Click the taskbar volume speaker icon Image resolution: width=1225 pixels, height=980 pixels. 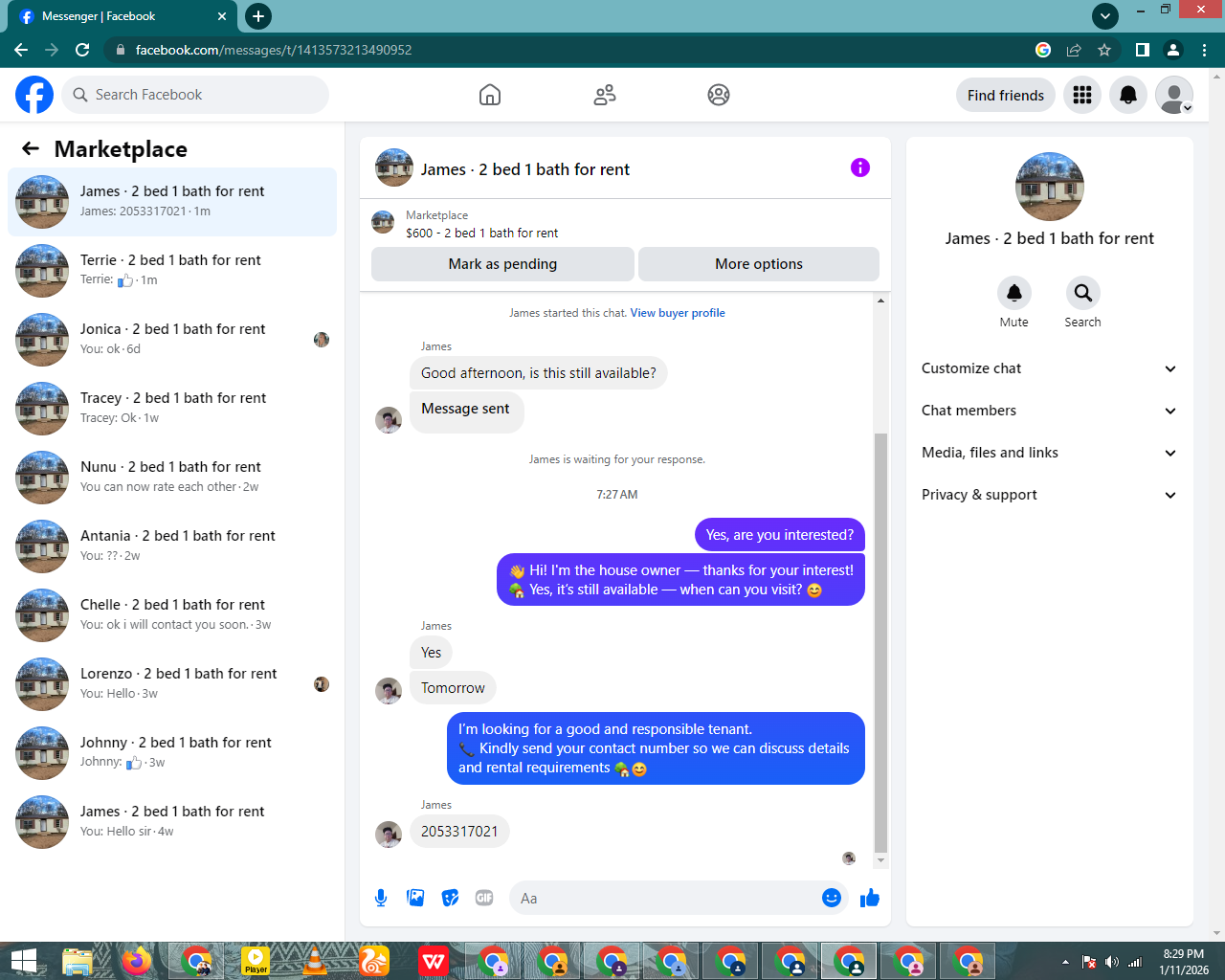(1111, 962)
